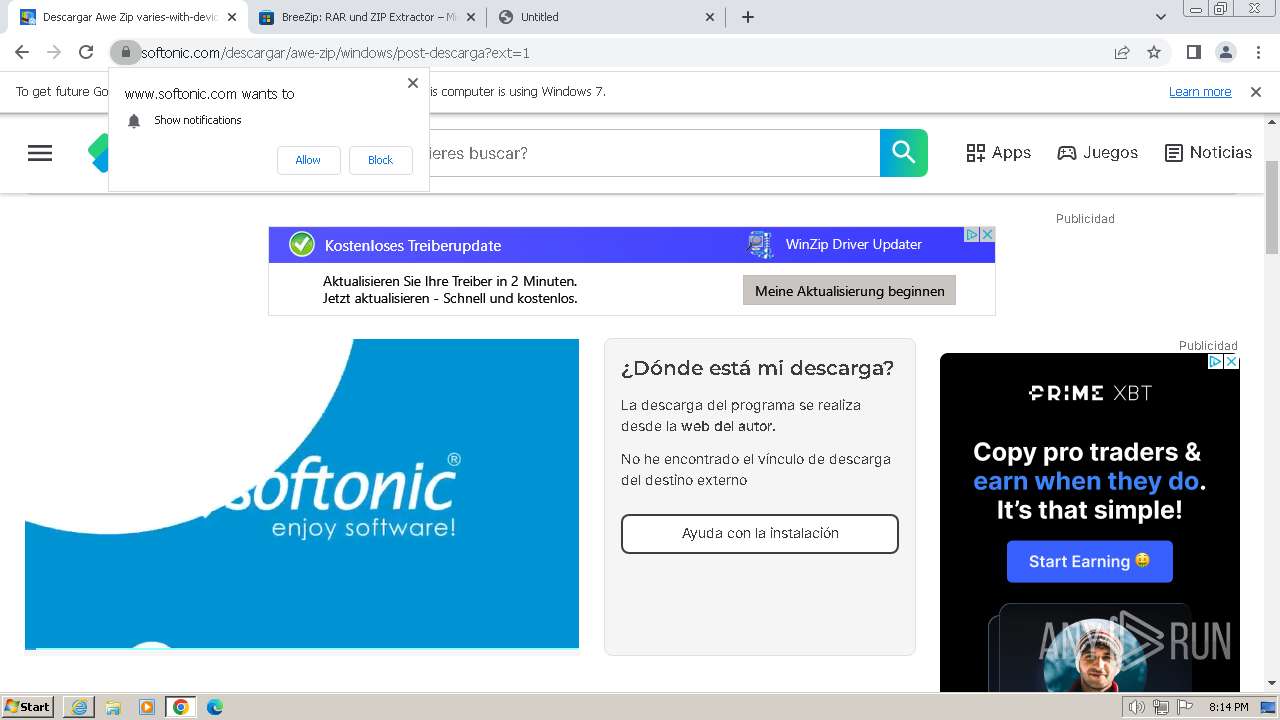This screenshot has width=1280, height=720.
Task: Click the address bar URL
Action: point(335,53)
